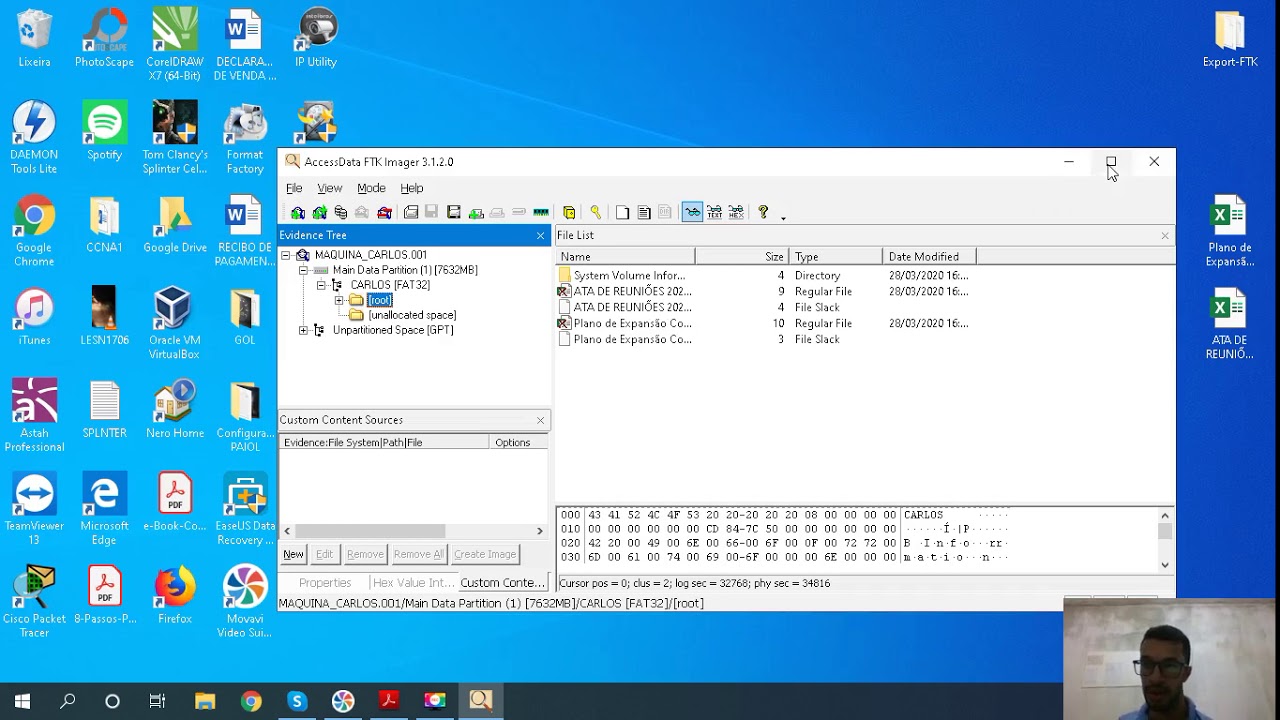
Task: Click the Verify Drive/Image toolbar icon
Action: (x=519, y=212)
